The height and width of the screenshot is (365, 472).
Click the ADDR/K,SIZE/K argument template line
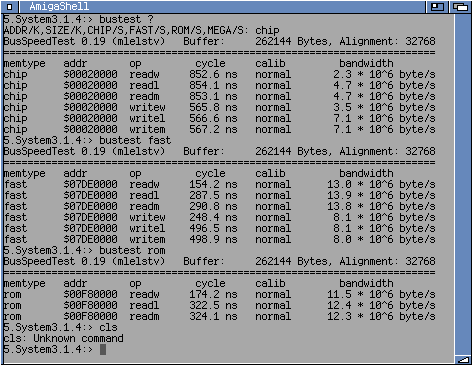tap(141, 30)
